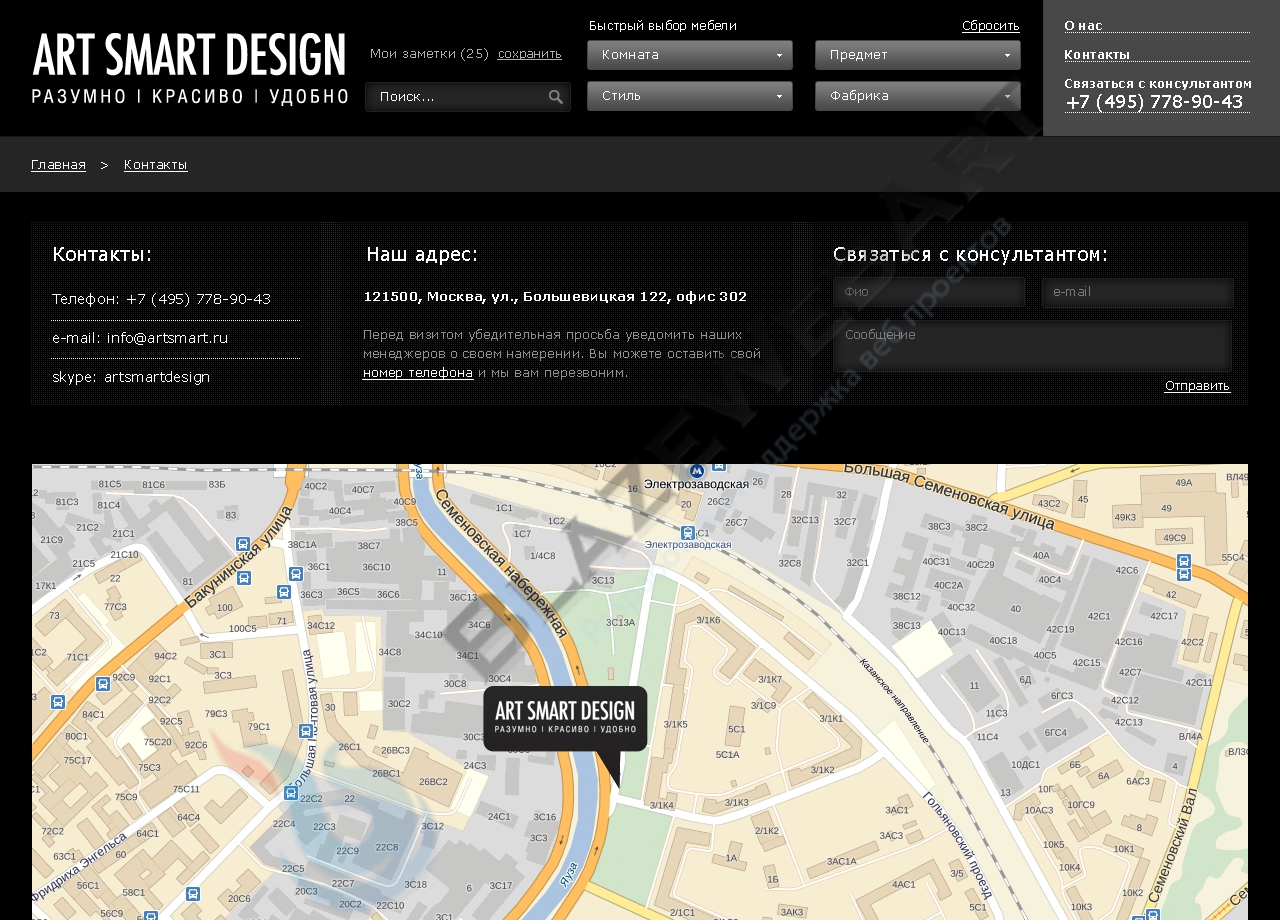Click the search magnifier icon
The height and width of the screenshot is (920, 1280).
(555, 97)
